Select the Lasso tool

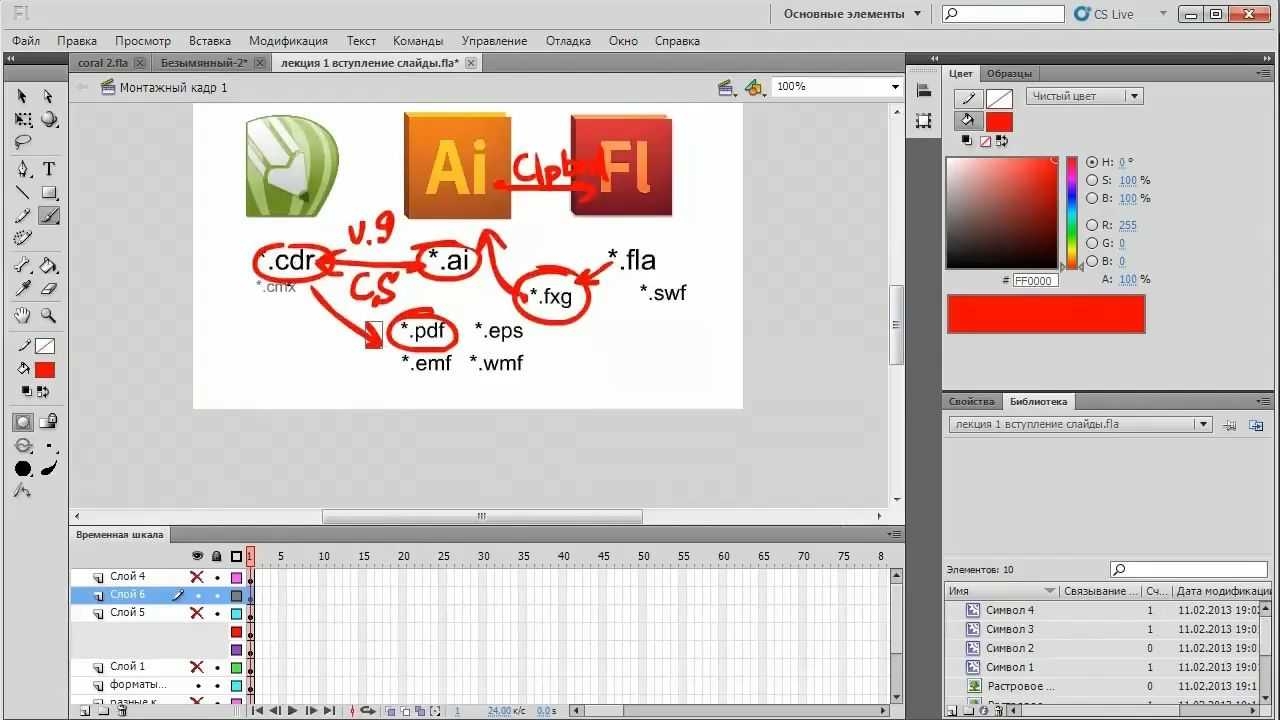22,143
